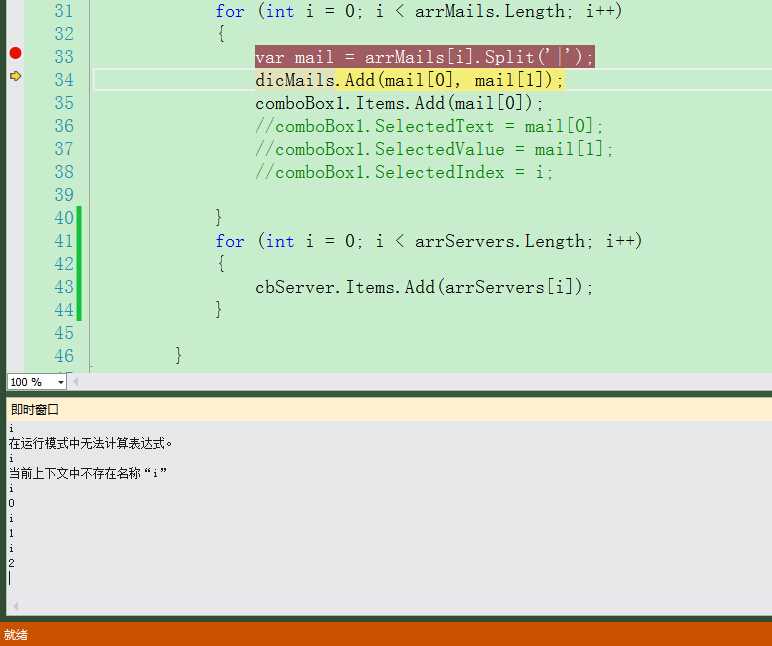This screenshot has height=646, width=772.
Task: Click line number 31 in the gutter
Action: coord(64,11)
